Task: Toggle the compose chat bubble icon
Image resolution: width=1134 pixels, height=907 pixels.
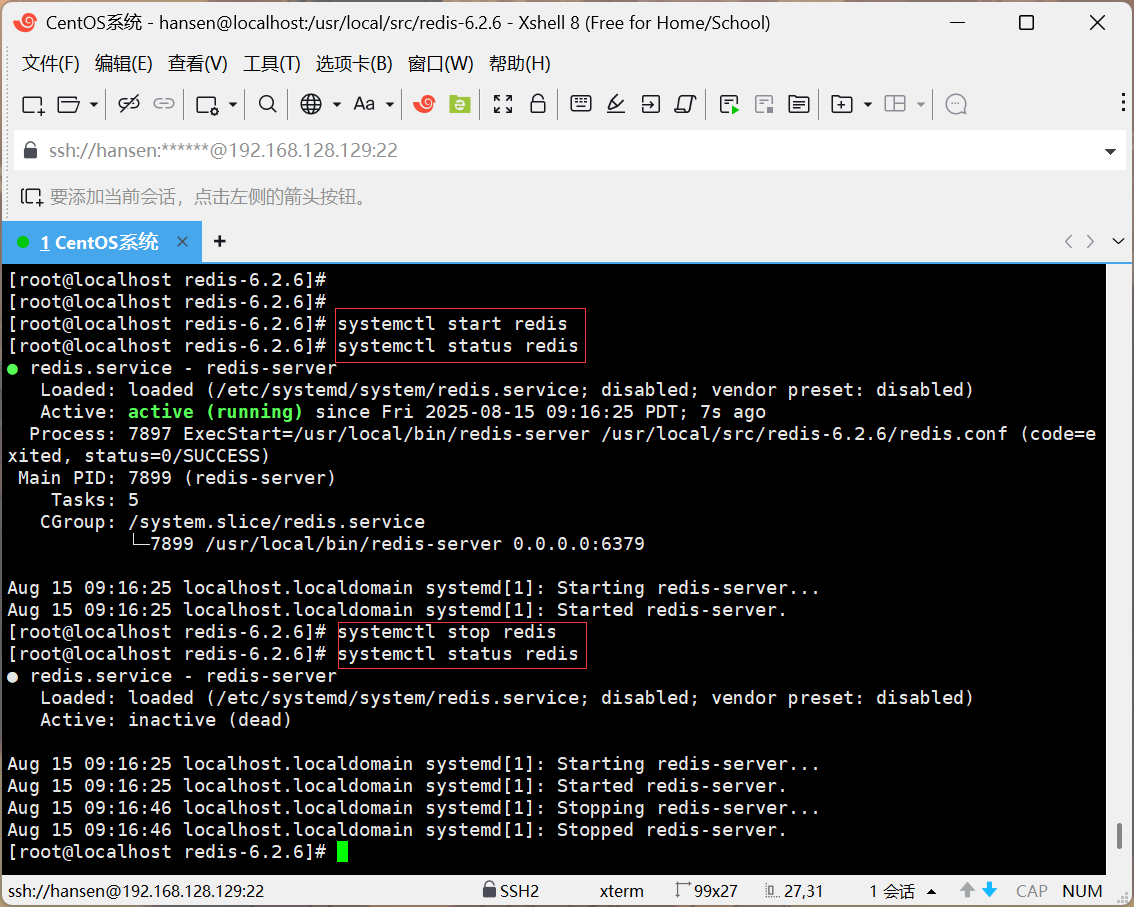Action: point(956,104)
